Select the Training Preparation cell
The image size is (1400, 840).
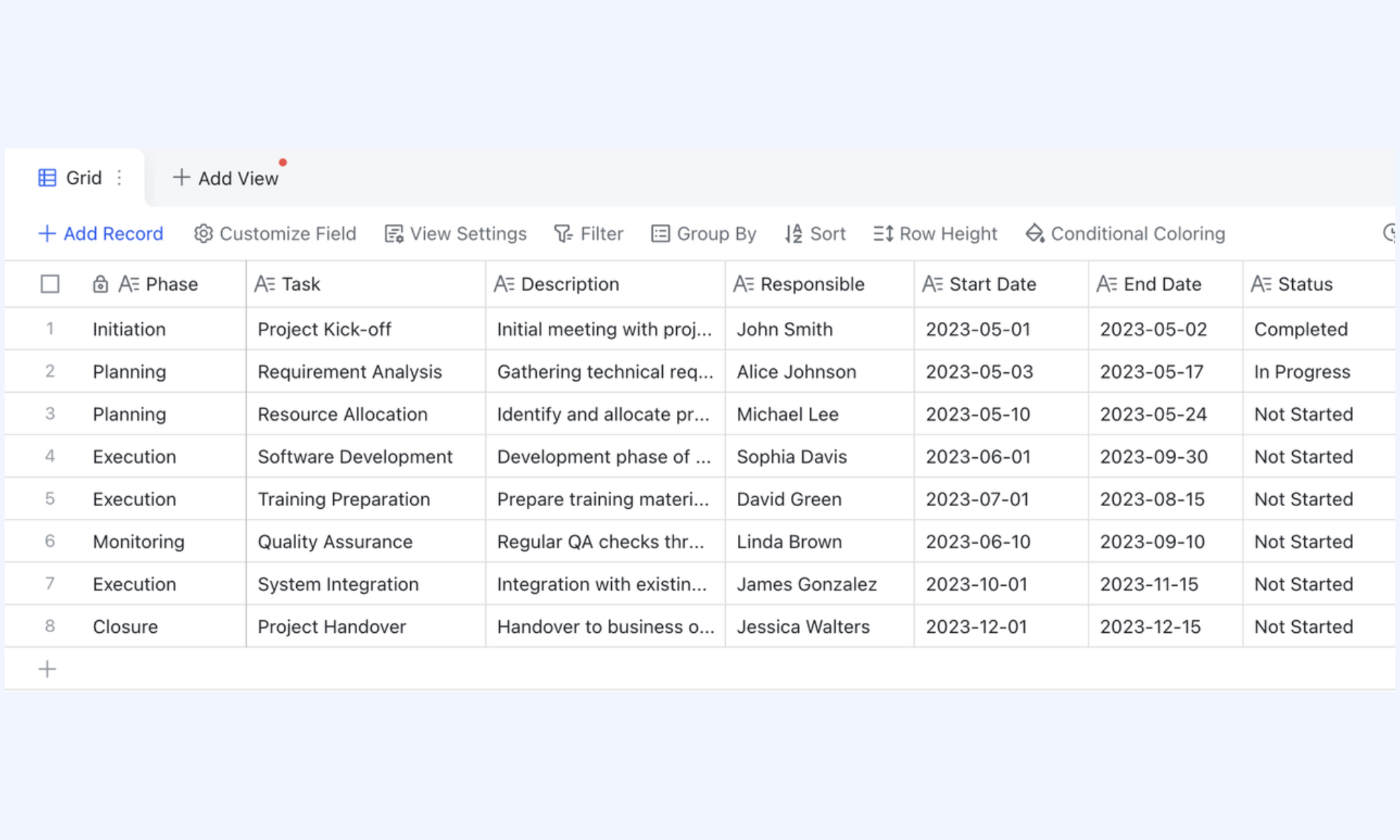click(366, 499)
